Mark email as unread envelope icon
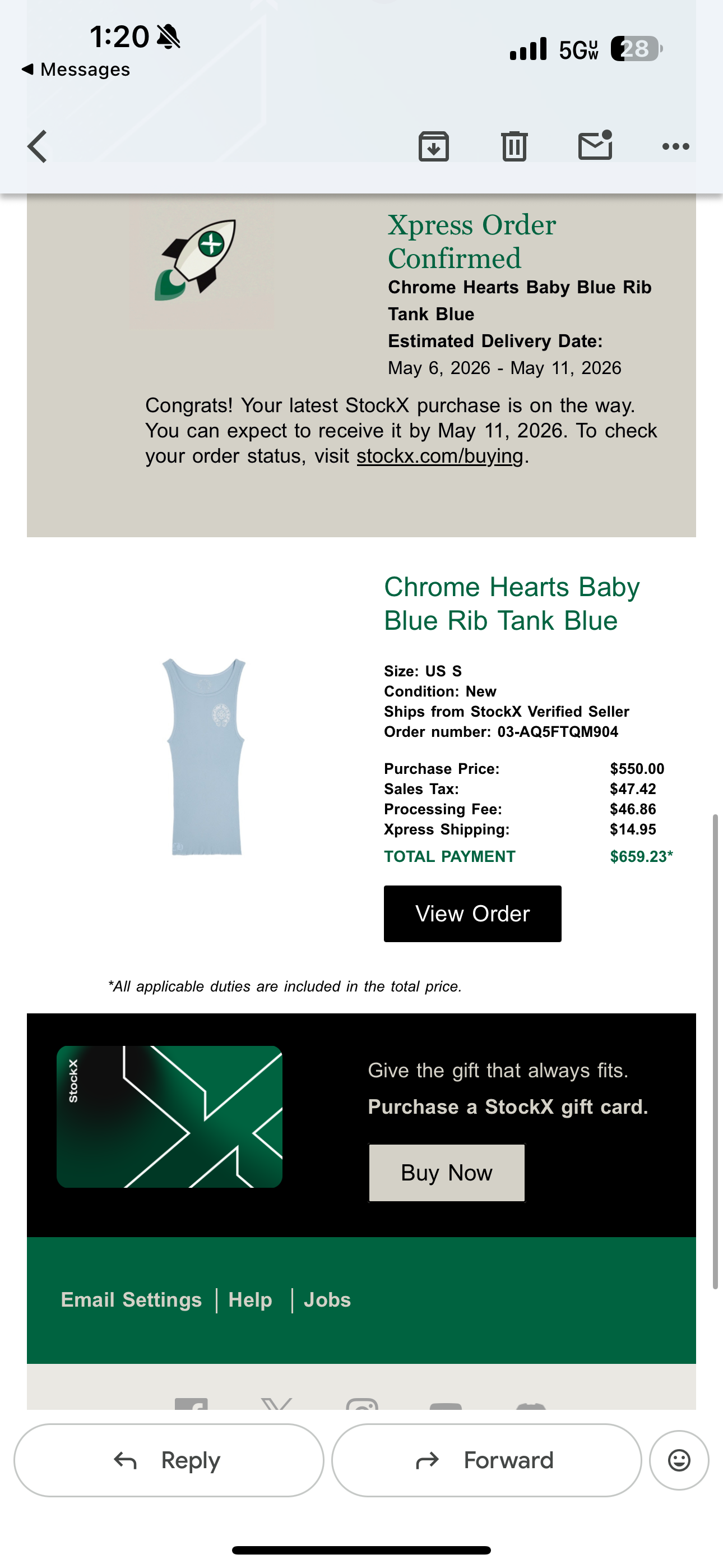Image resolution: width=723 pixels, height=1568 pixels. [x=595, y=145]
